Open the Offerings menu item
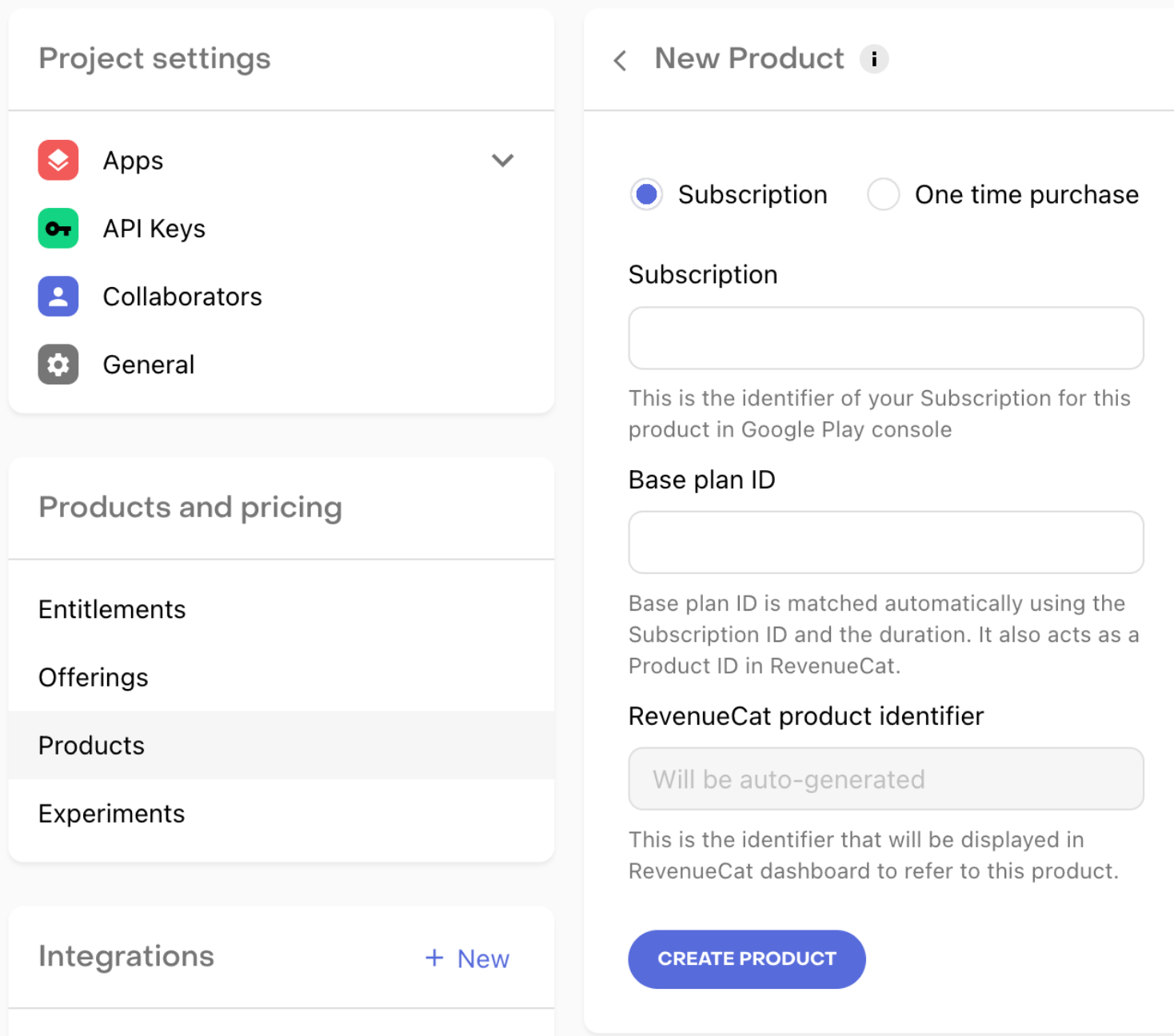1174x1036 pixels. click(x=94, y=677)
